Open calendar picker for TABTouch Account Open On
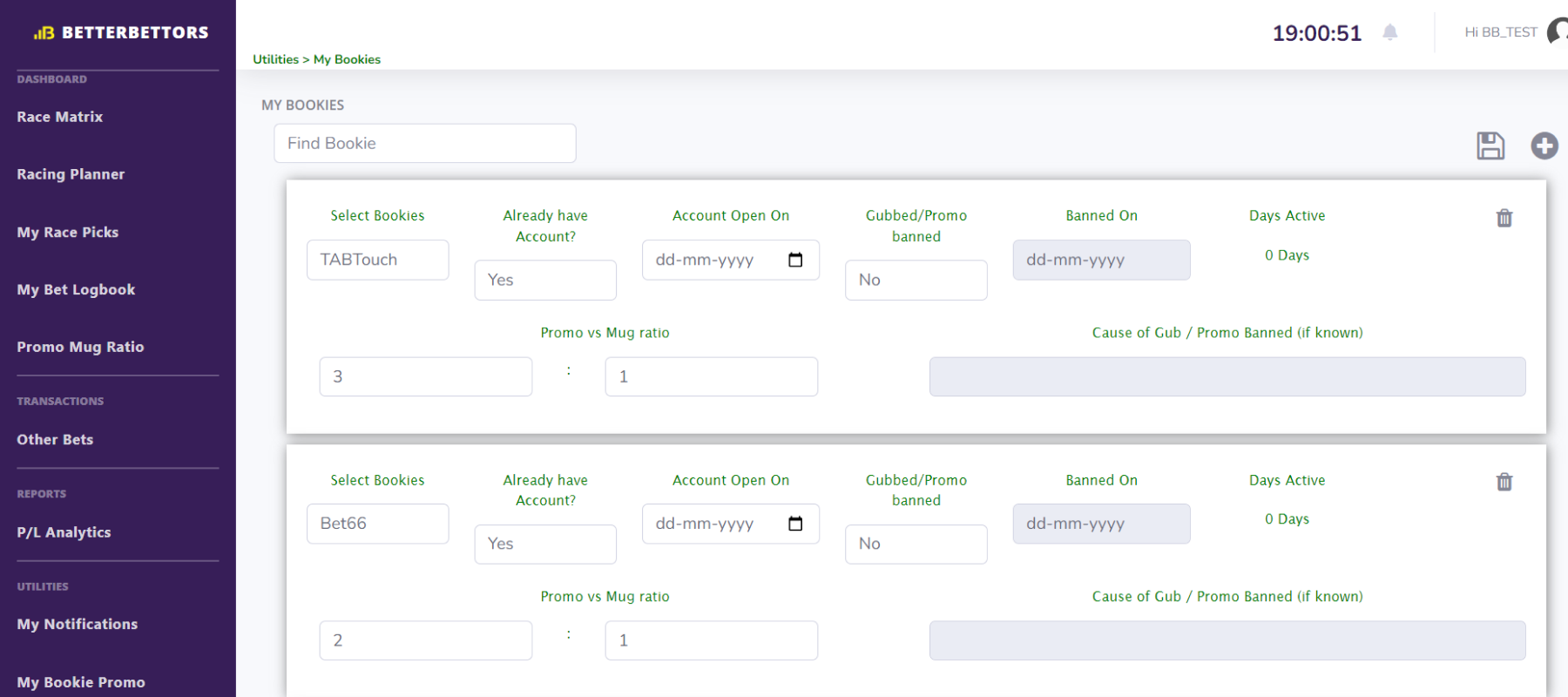Viewport: 1568px width, 697px height. point(794,260)
